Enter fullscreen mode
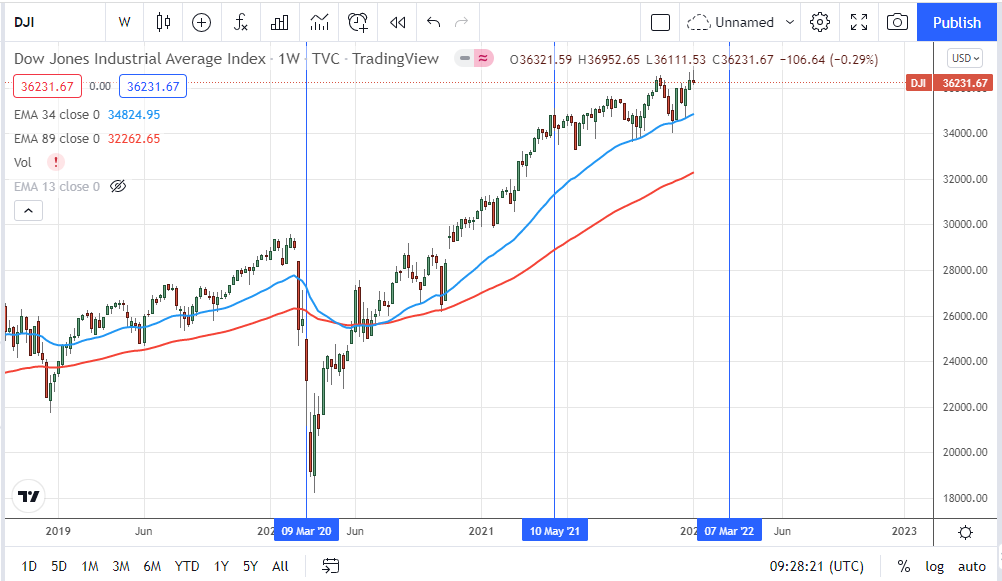 point(859,22)
